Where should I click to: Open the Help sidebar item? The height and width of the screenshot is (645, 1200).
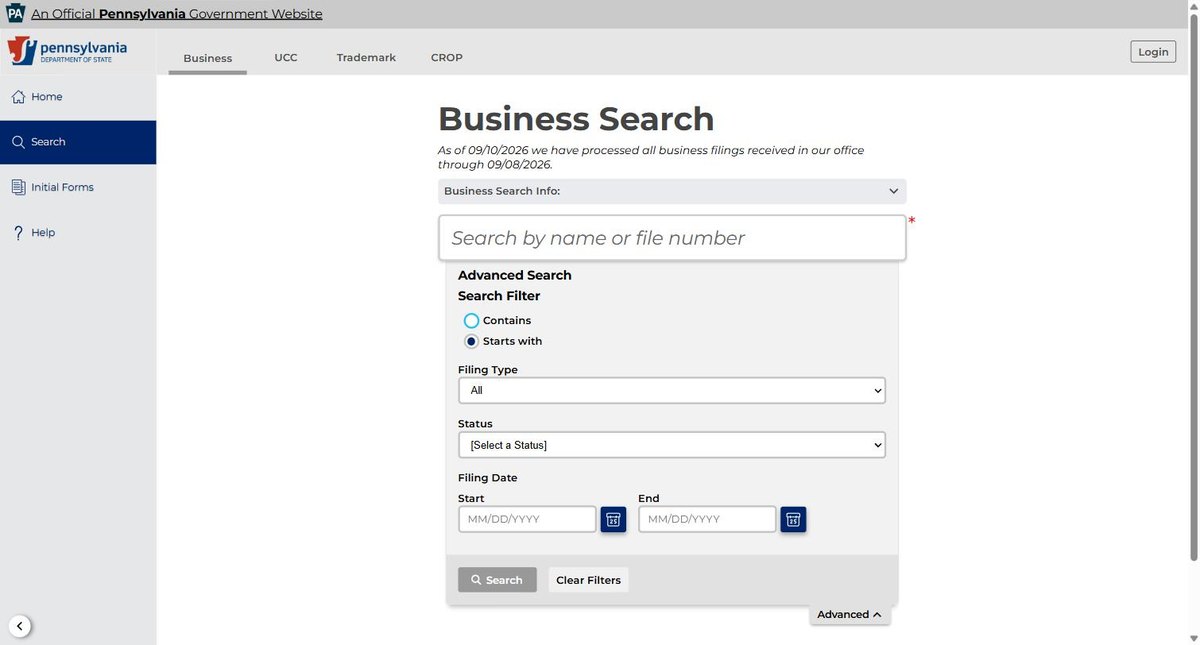coord(78,232)
